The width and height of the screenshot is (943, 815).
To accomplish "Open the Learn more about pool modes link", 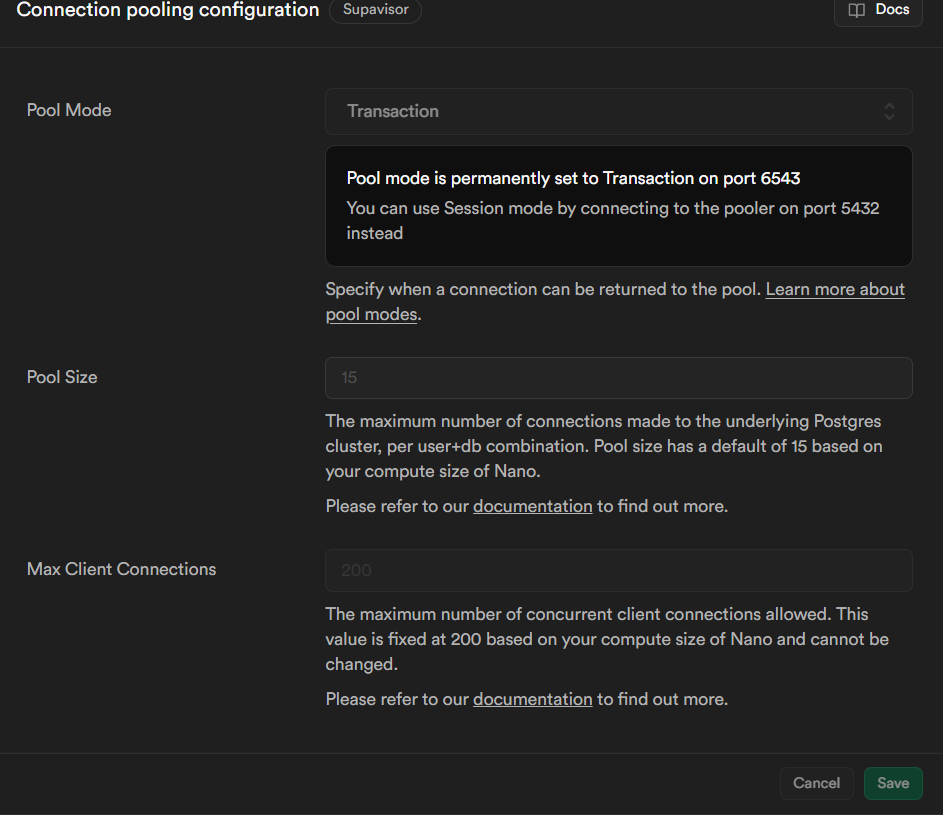I will click(835, 290).
